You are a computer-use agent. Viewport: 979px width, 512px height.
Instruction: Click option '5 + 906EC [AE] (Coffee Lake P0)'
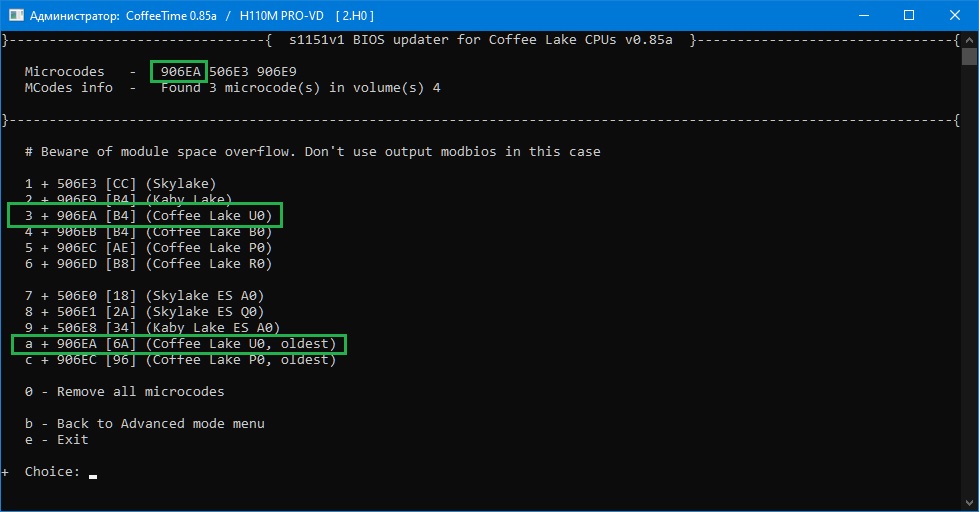149,248
